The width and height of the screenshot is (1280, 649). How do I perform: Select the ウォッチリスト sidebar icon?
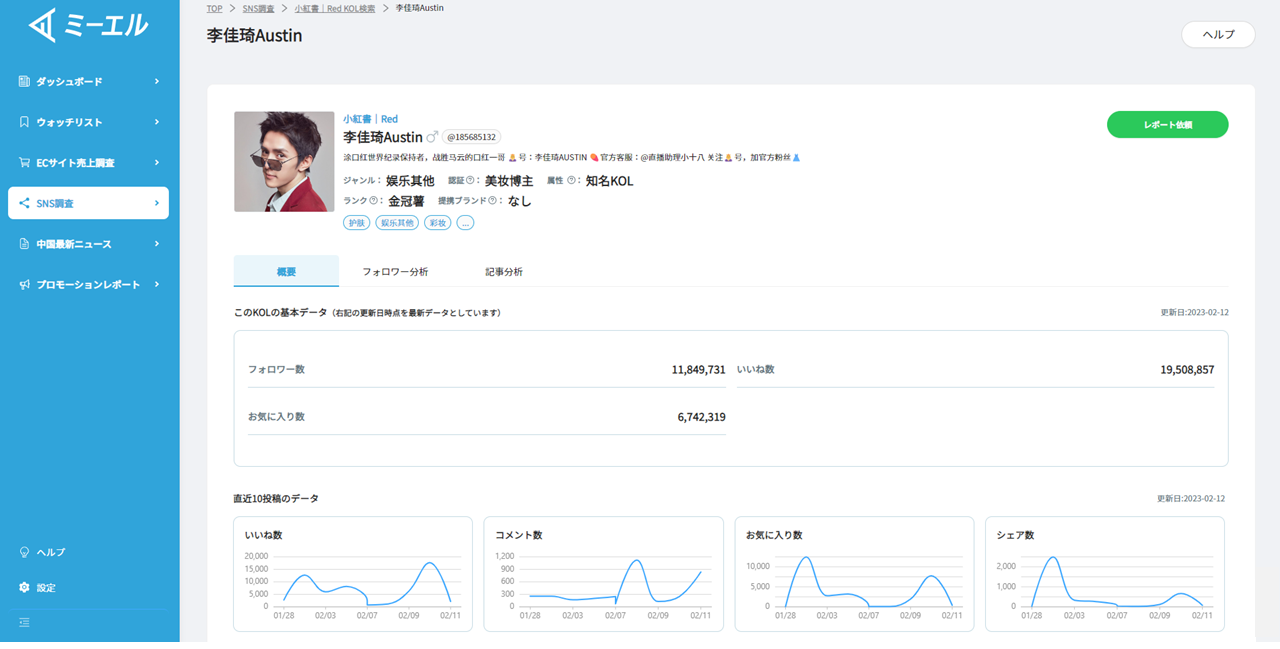coord(25,121)
